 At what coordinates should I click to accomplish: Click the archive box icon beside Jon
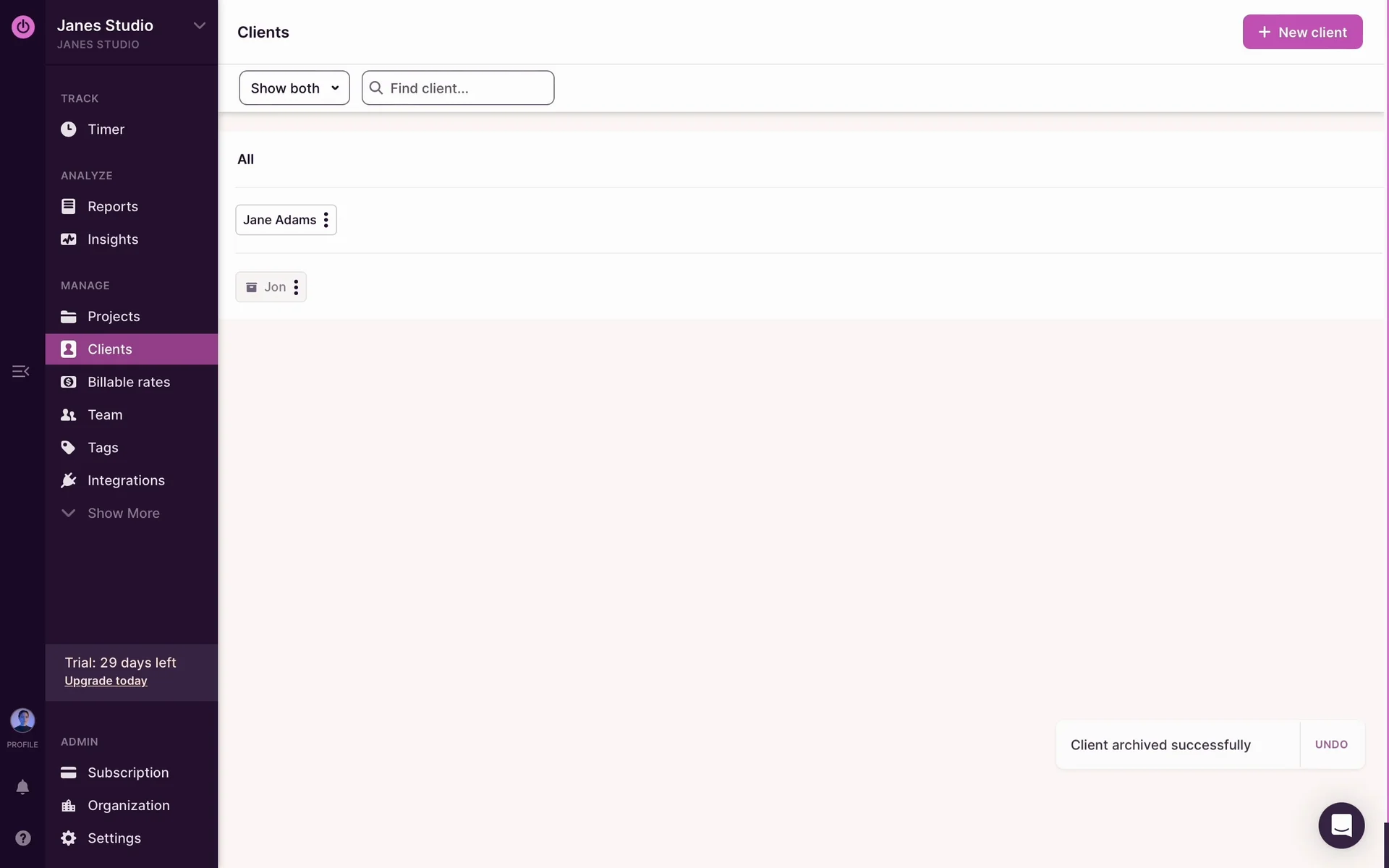pos(252,287)
